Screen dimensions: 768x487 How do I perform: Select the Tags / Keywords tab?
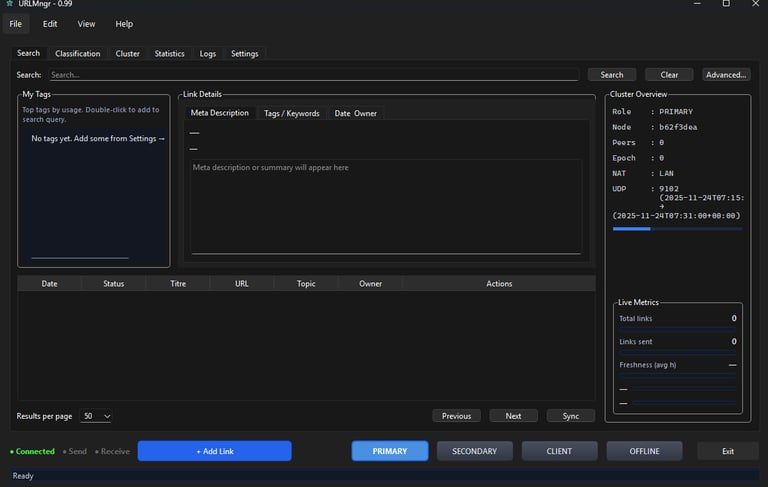pos(291,113)
